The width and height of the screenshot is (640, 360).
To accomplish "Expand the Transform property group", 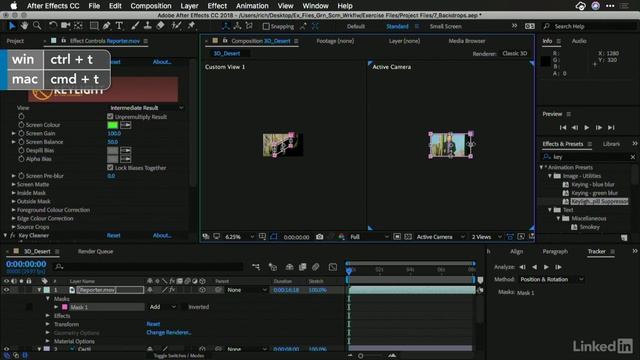I will pos(48,324).
